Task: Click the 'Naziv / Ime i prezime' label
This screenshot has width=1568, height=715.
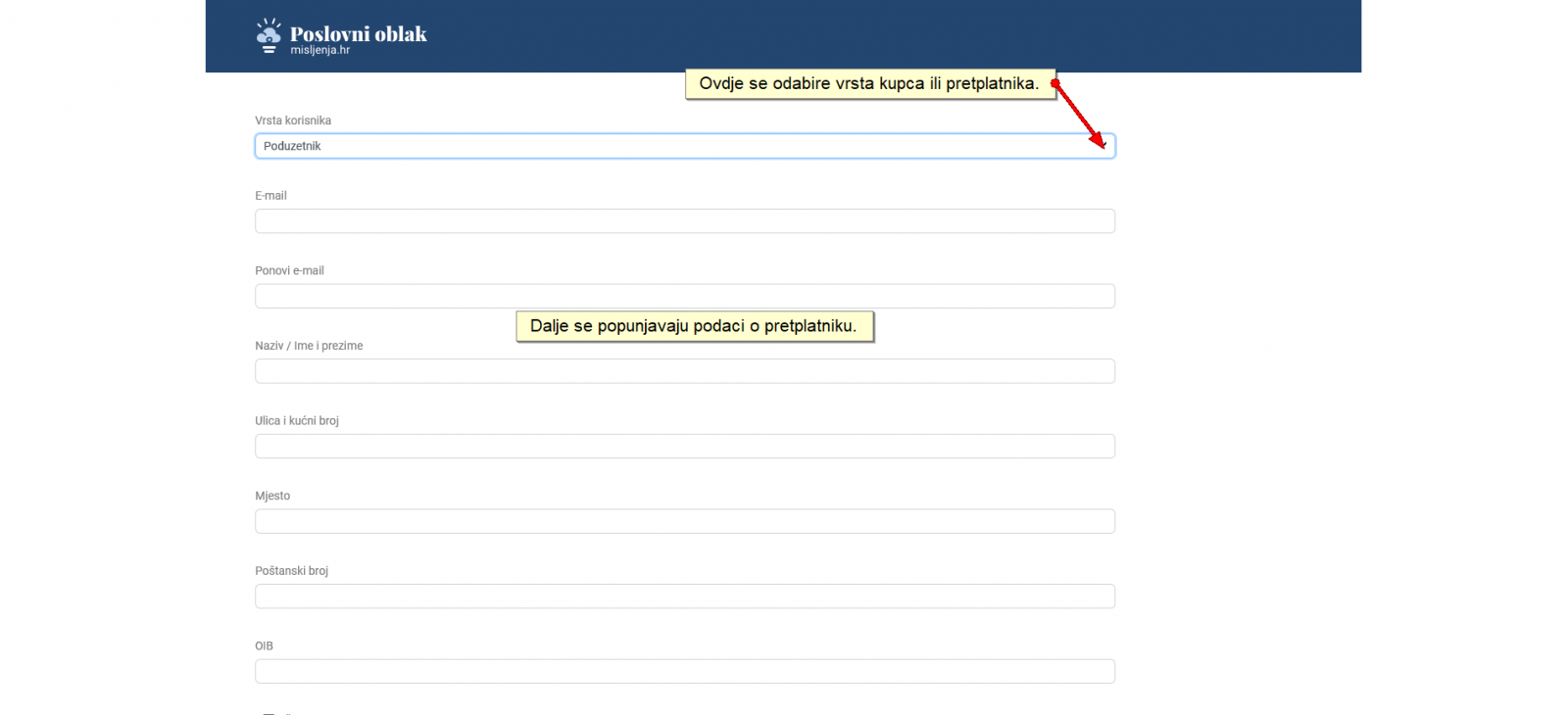Action: (309, 346)
